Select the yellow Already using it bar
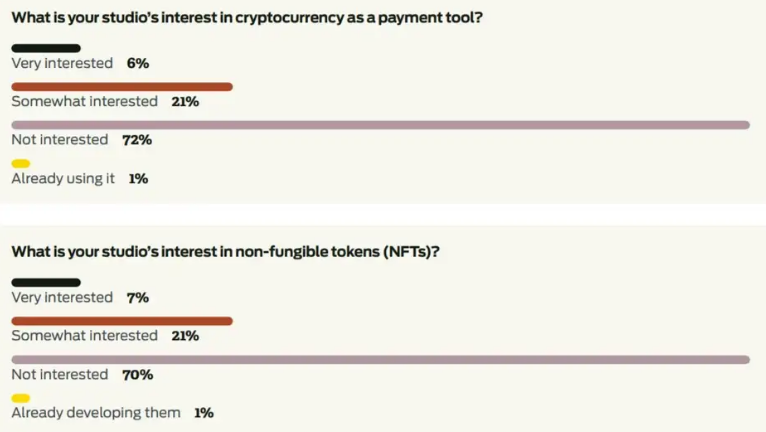Screen dimensions: 766x432 tap(21, 164)
